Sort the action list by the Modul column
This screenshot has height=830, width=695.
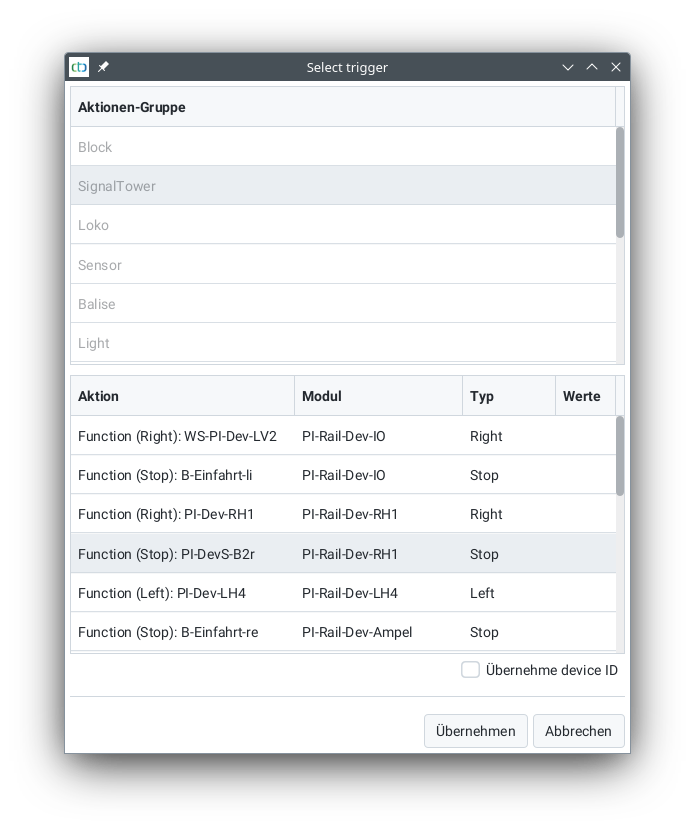pyautogui.click(x=320, y=396)
